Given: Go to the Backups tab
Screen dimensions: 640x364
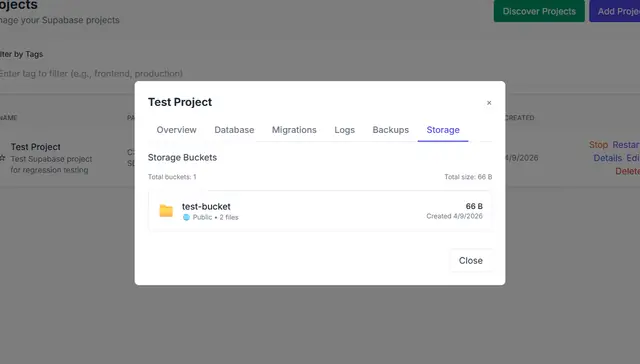Looking at the screenshot, I should coord(391,130).
